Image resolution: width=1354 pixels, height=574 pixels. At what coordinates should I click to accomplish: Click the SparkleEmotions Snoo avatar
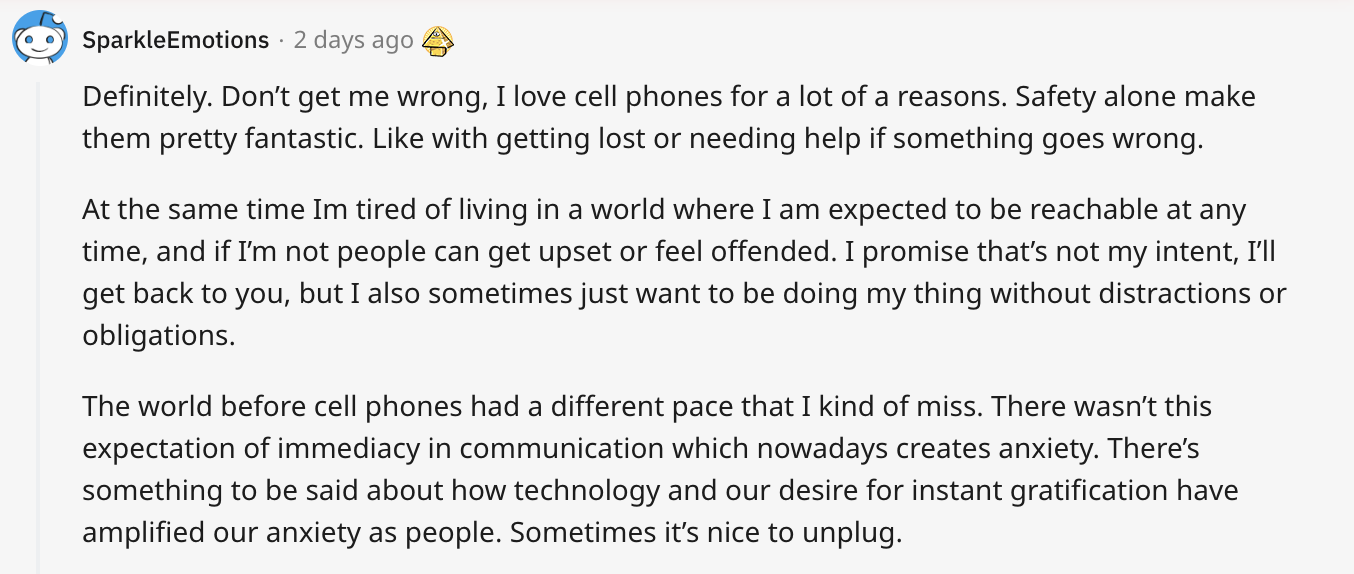[x=39, y=39]
